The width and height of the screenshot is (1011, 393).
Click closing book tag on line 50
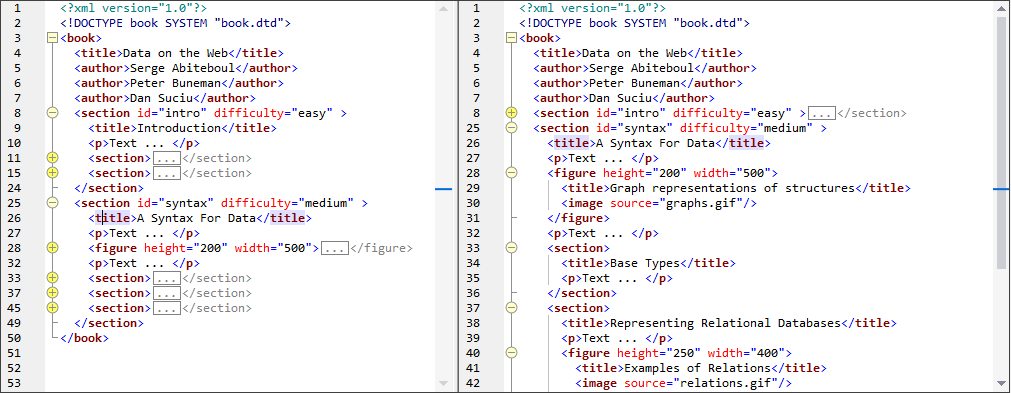[84, 338]
